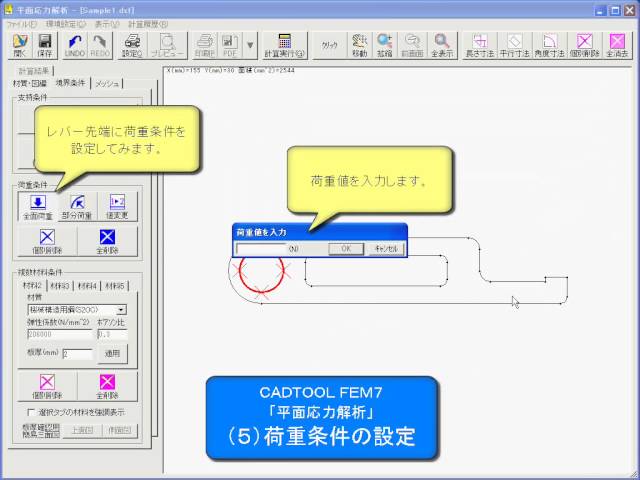Click the 前画面 previous view icon
Image resolution: width=640 pixels, height=480 pixels.
pos(412,46)
